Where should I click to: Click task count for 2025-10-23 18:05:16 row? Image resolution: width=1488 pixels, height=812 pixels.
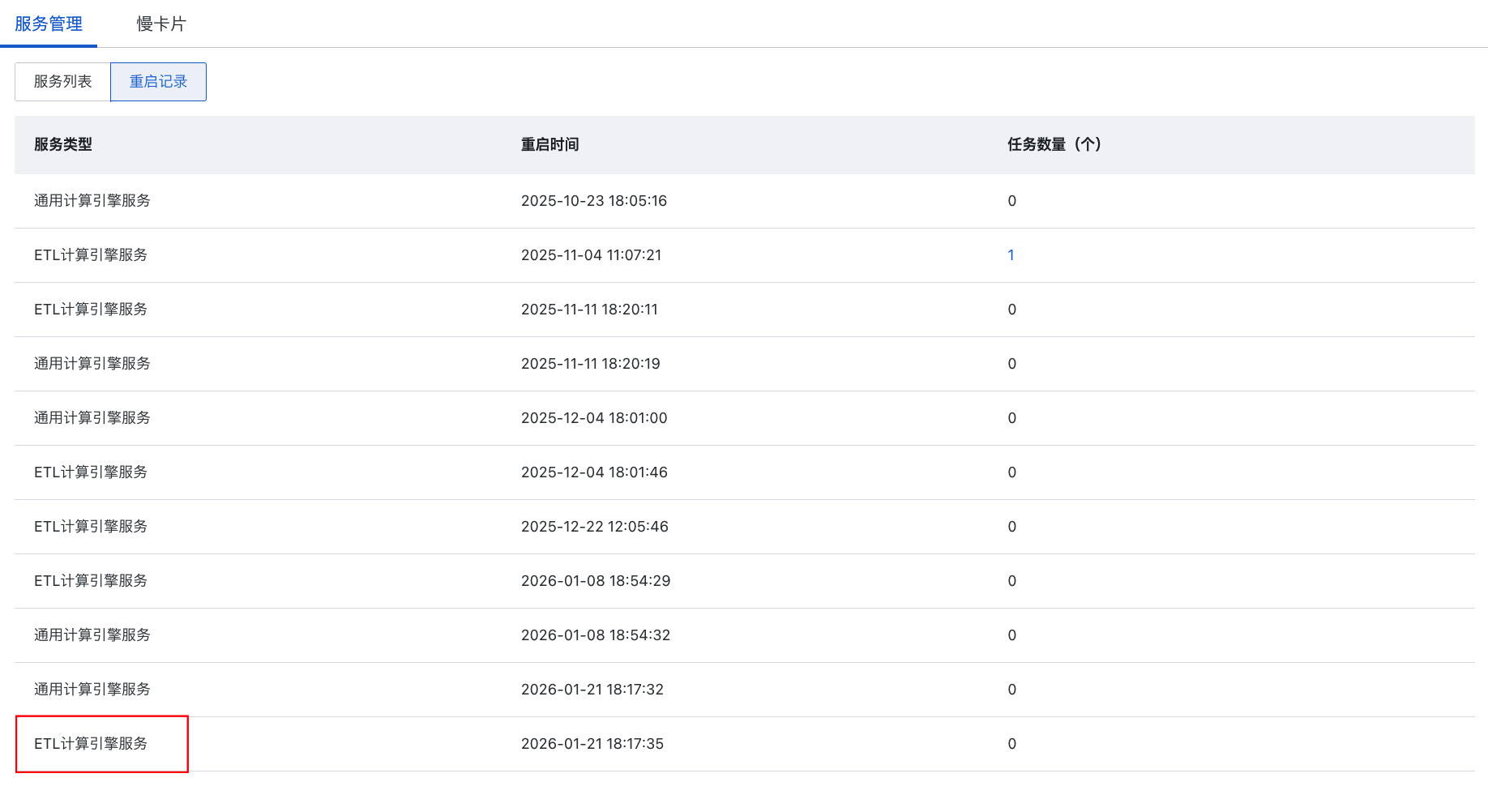[x=1011, y=201]
